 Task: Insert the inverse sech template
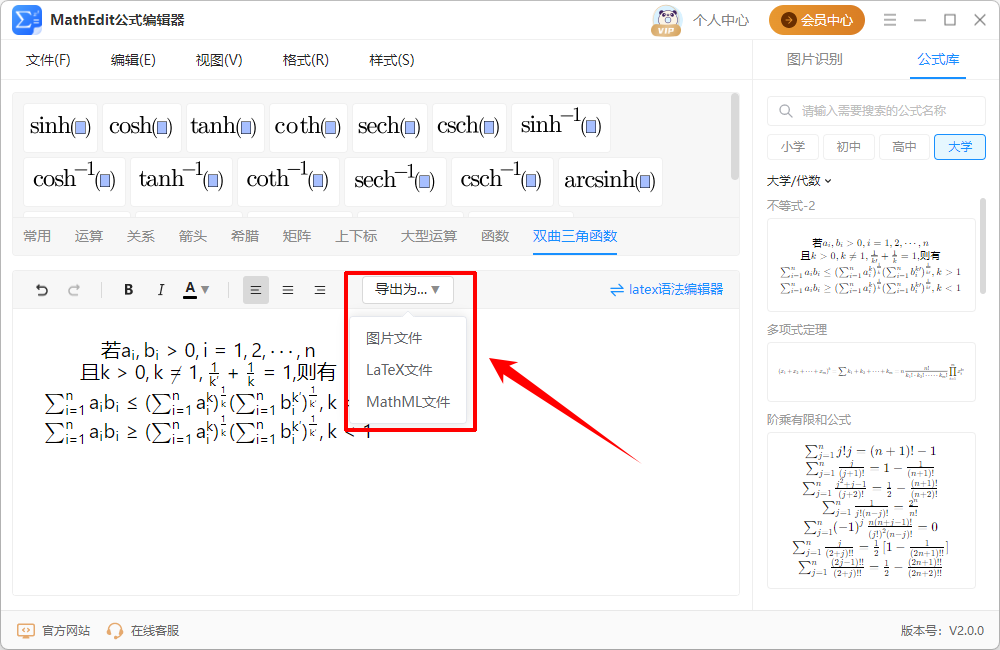tap(395, 182)
